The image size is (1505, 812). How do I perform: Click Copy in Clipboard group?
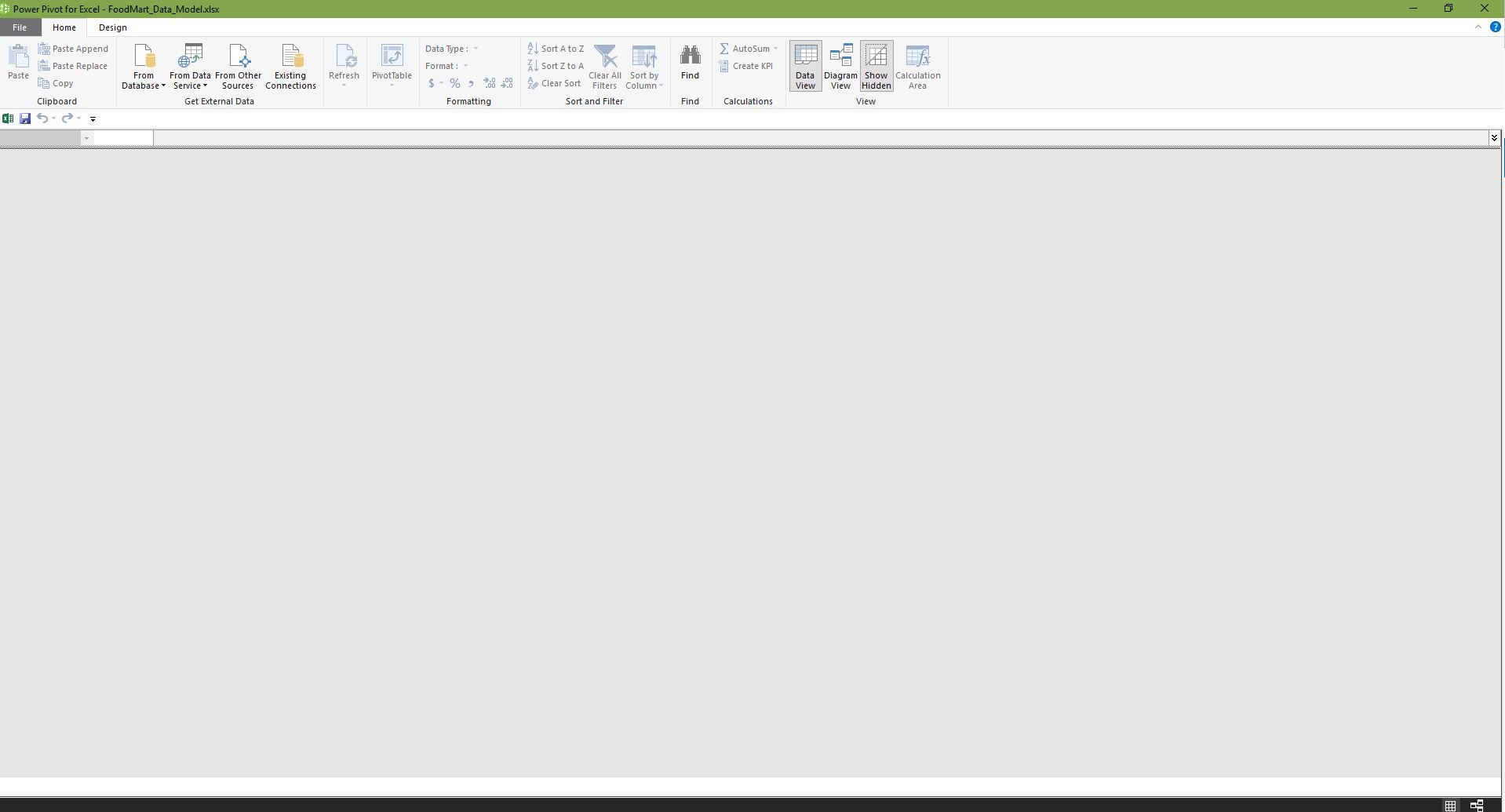(x=56, y=83)
